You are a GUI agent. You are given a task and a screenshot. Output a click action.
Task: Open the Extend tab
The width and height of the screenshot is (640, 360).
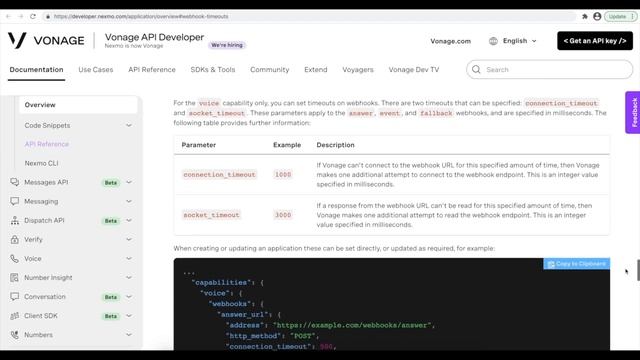pyautogui.click(x=316, y=70)
